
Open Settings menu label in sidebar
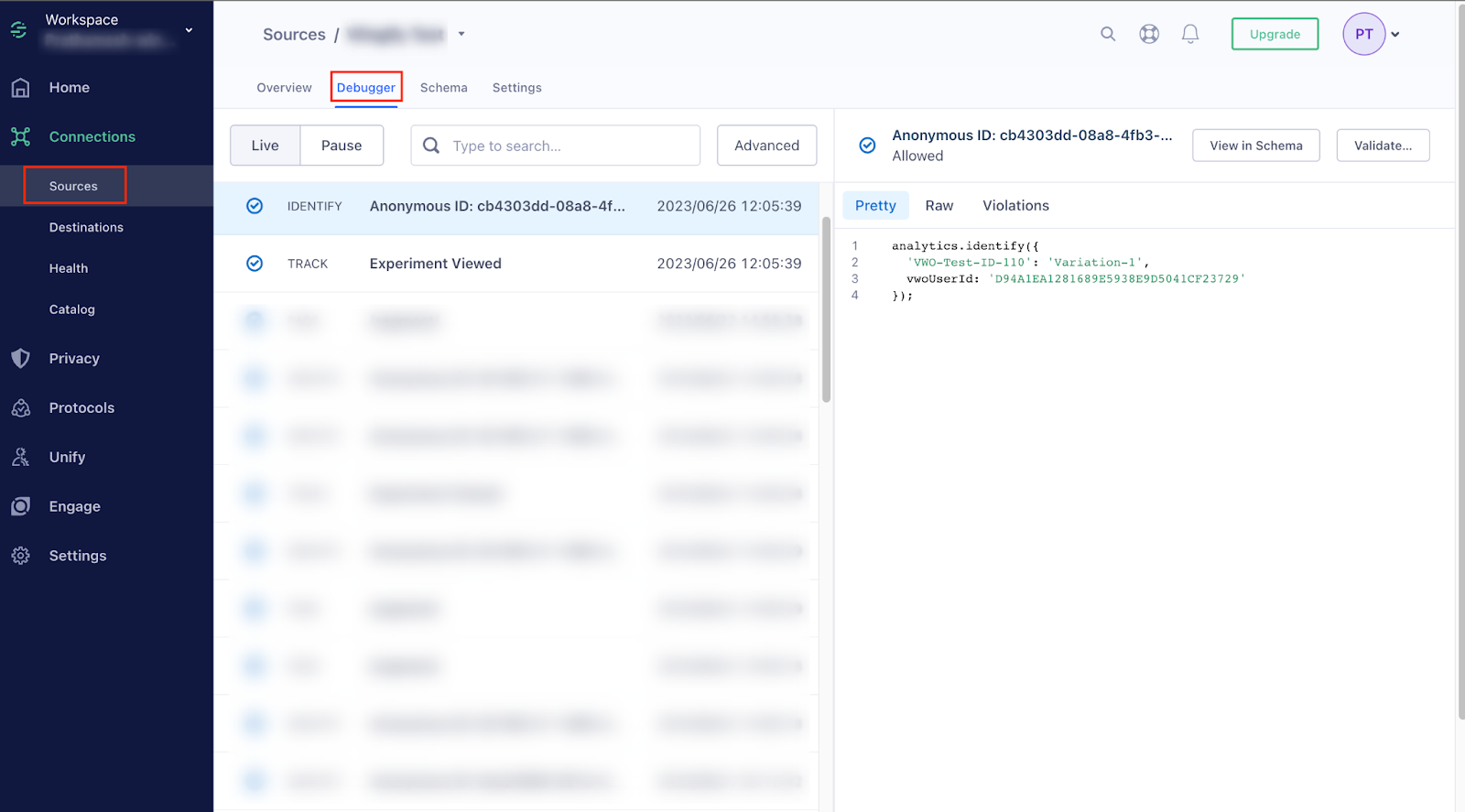click(78, 556)
